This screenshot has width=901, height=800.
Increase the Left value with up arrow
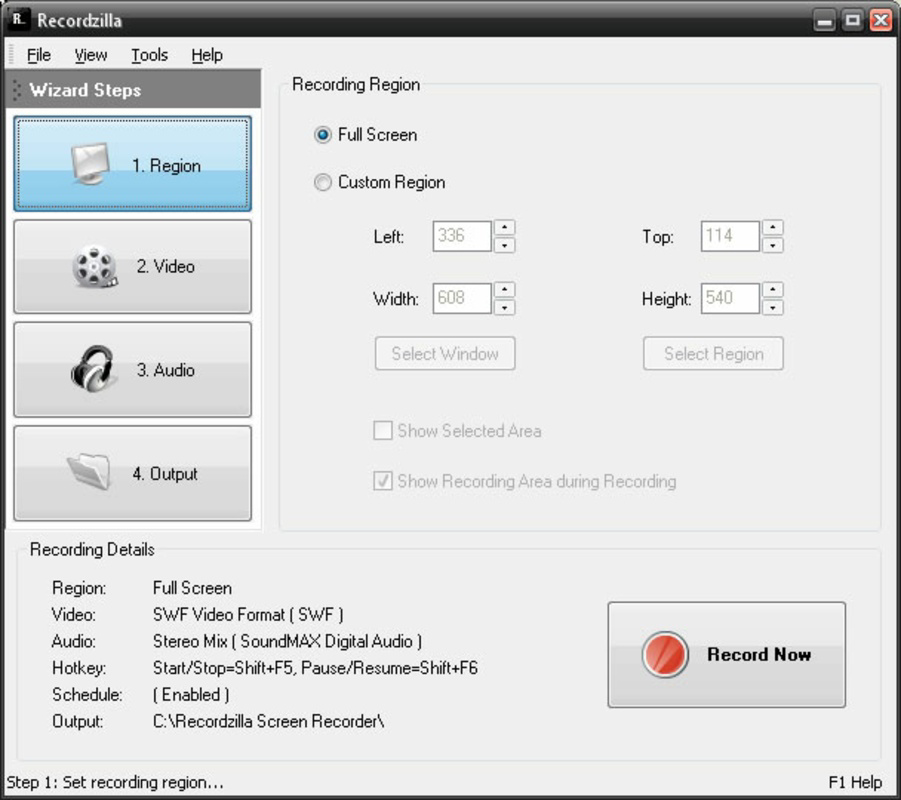(x=505, y=228)
